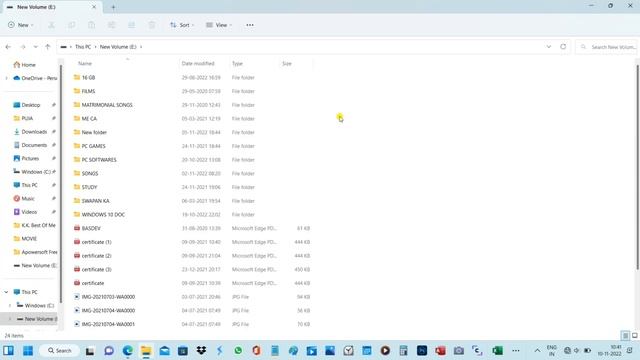Click New Volume (E:) in the breadcrumb
Image resolution: width=640 pixels, height=360 pixels.
click(118, 47)
